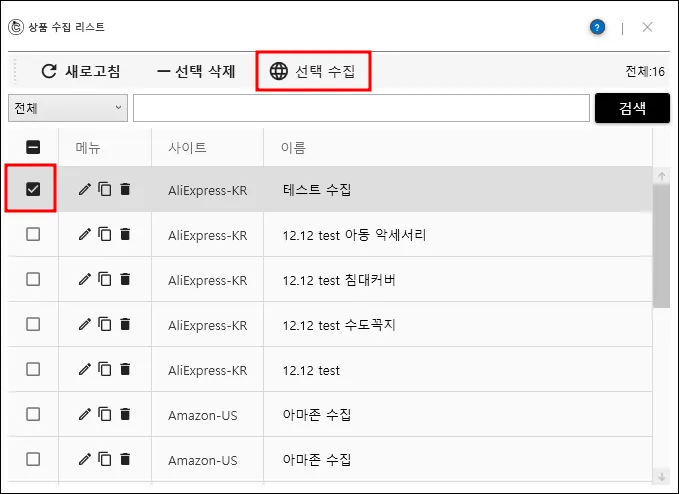Image resolution: width=679 pixels, height=494 pixels.
Task: Click AliExpress-KR in the 아동 악세서리 row
Action: [x=207, y=235]
